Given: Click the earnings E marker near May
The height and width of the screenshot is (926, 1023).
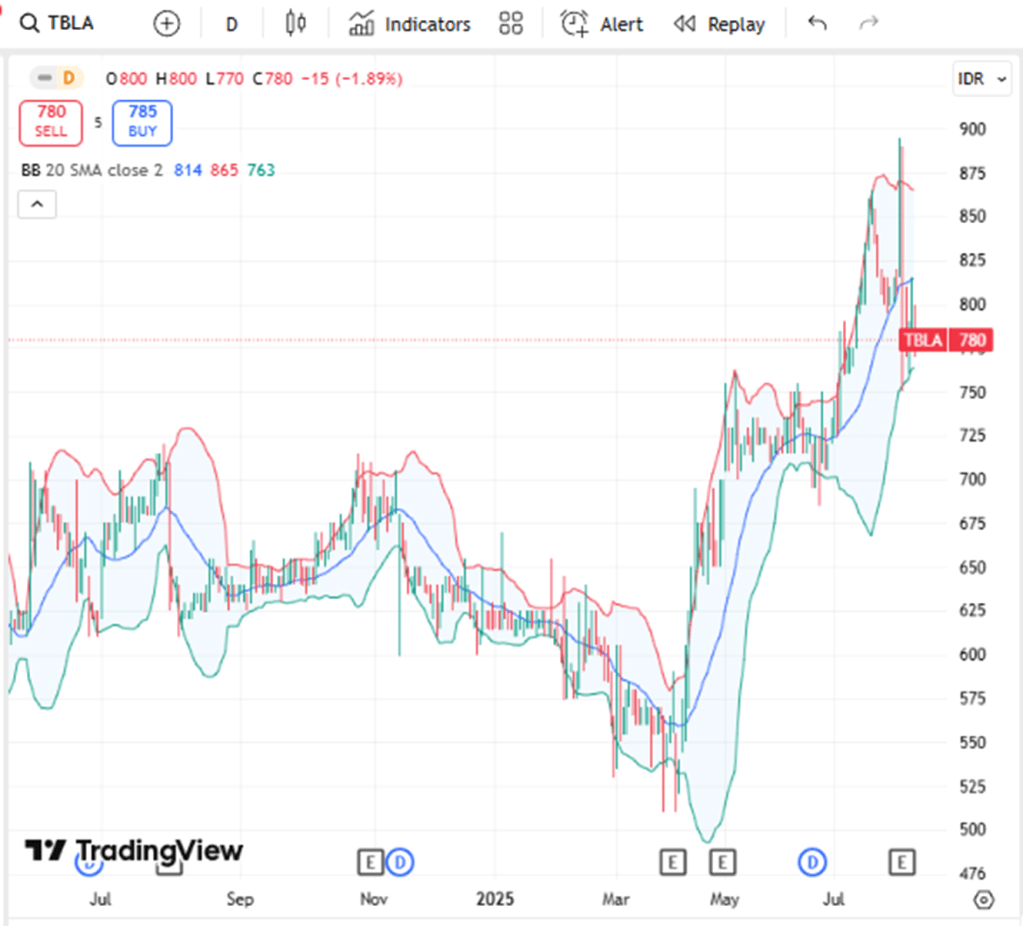Looking at the screenshot, I should coord(722,861).
